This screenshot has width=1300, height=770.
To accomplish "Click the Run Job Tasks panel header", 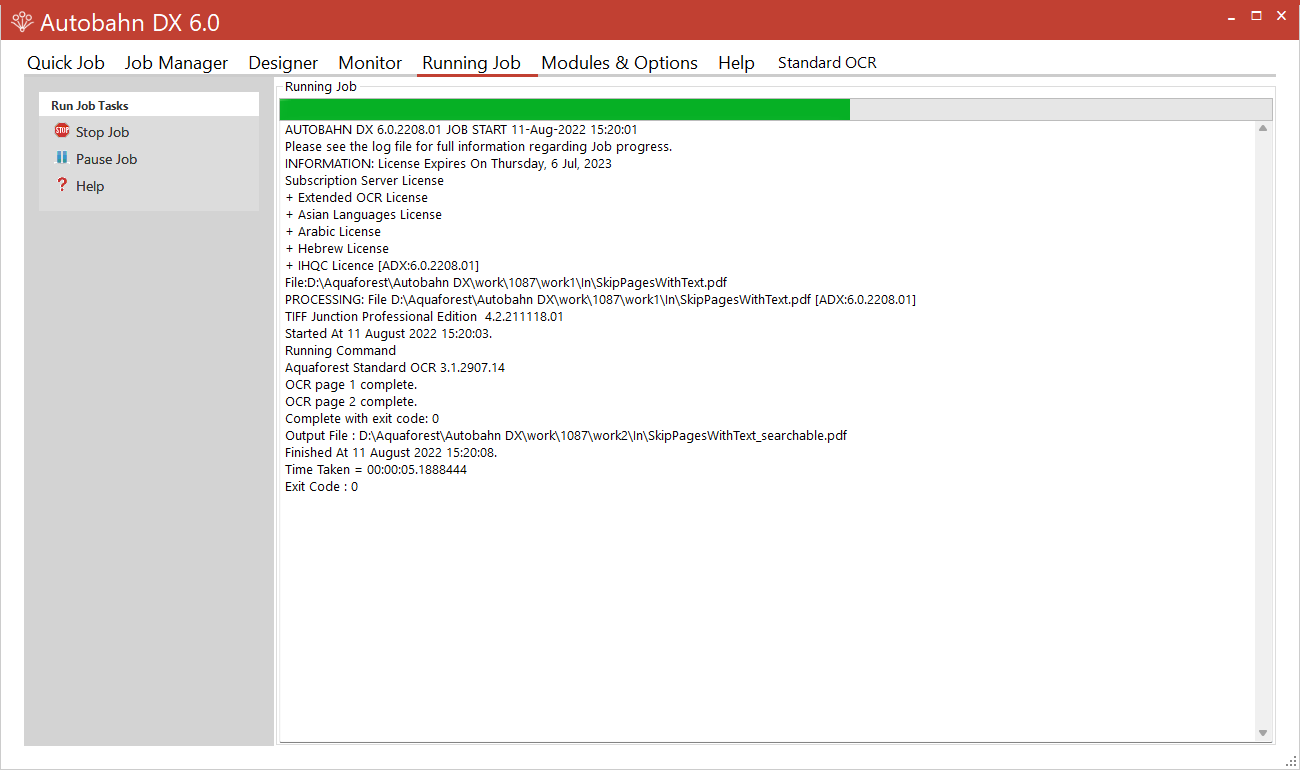I will point(148,105).
